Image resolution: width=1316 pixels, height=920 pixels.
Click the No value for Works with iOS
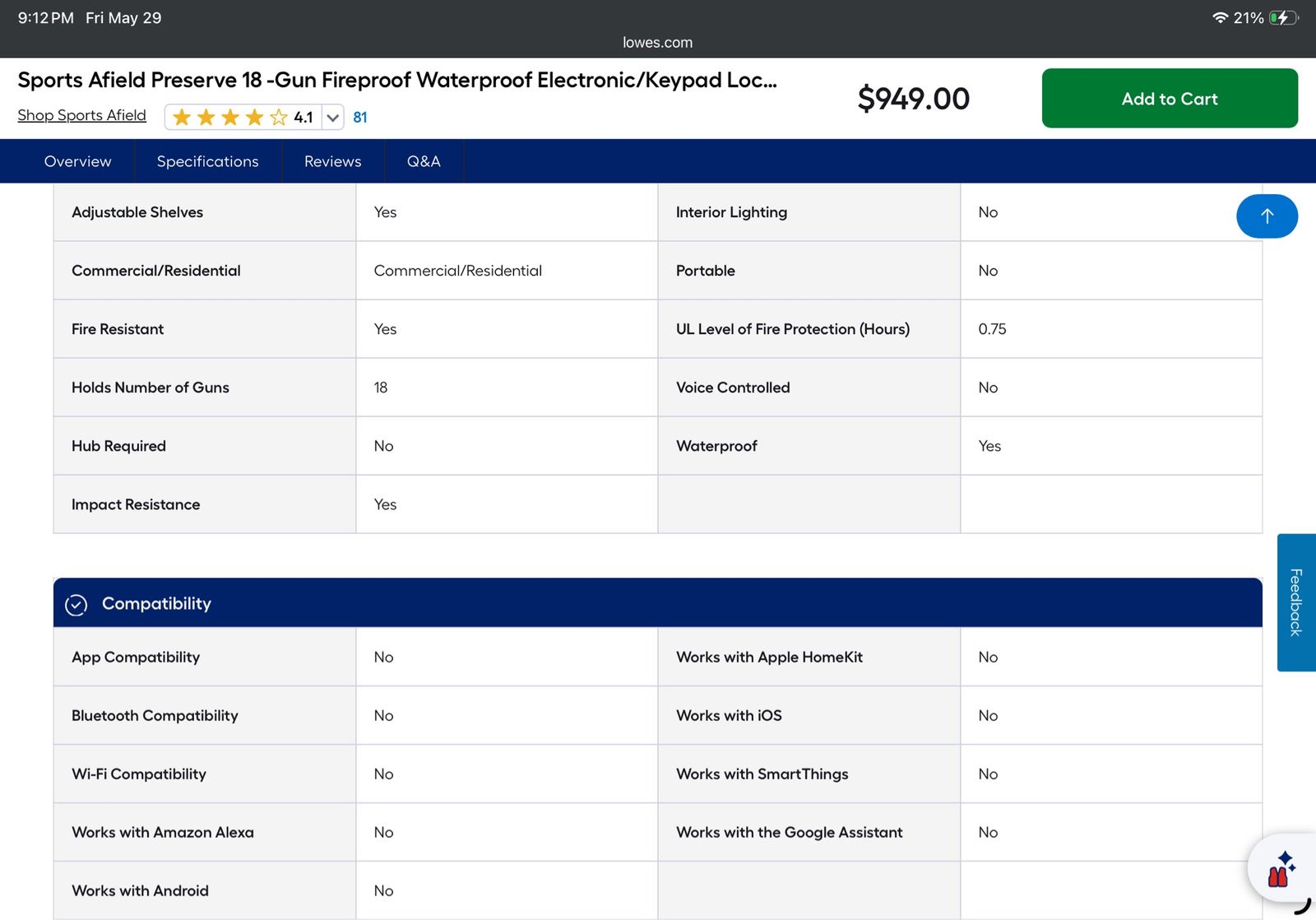(988, 715)
